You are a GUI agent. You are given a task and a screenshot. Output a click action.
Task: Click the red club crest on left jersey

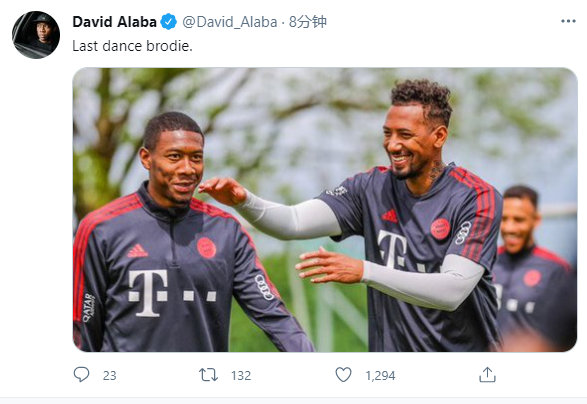[x=206, y=247]
